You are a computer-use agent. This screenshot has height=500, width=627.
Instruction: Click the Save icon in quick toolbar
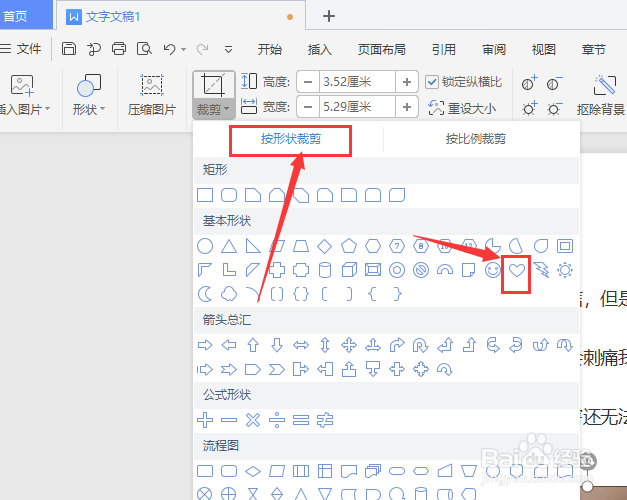click(69, 49)
